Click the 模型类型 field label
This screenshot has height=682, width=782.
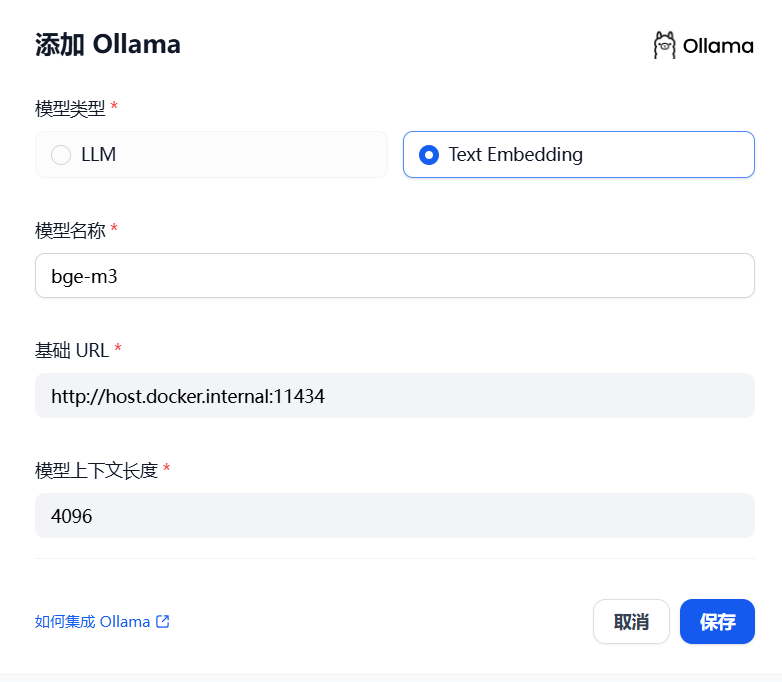(x=70, y=109)
